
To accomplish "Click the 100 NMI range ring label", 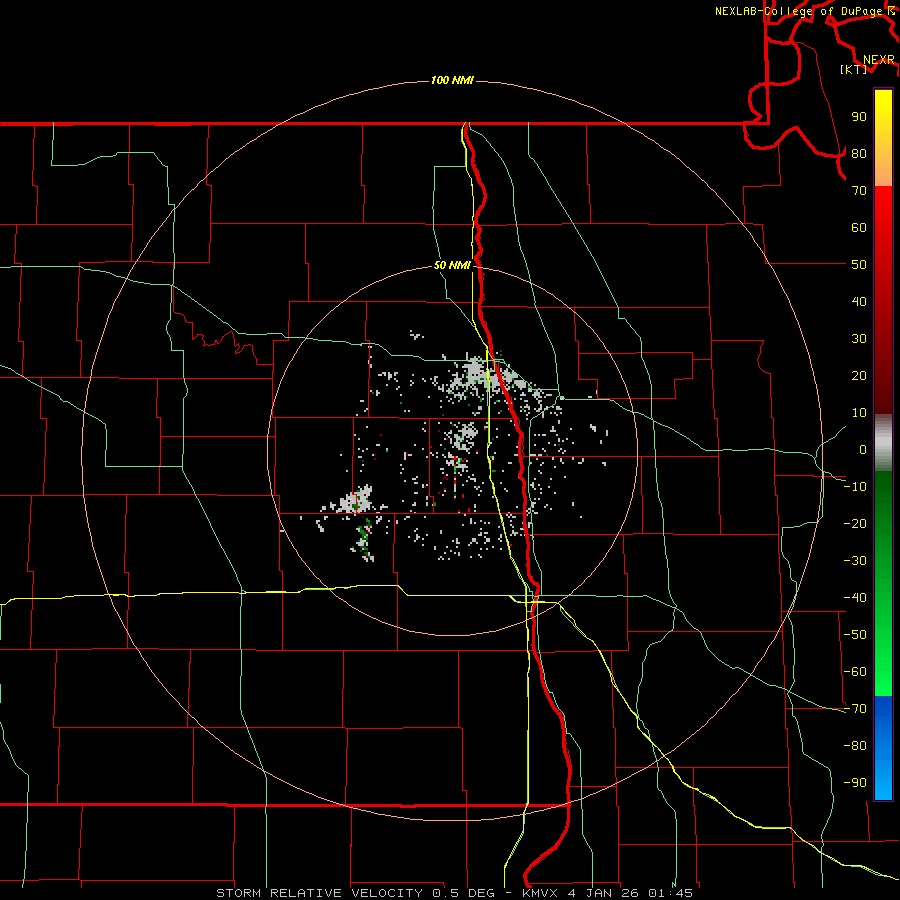I will point(452,80).
